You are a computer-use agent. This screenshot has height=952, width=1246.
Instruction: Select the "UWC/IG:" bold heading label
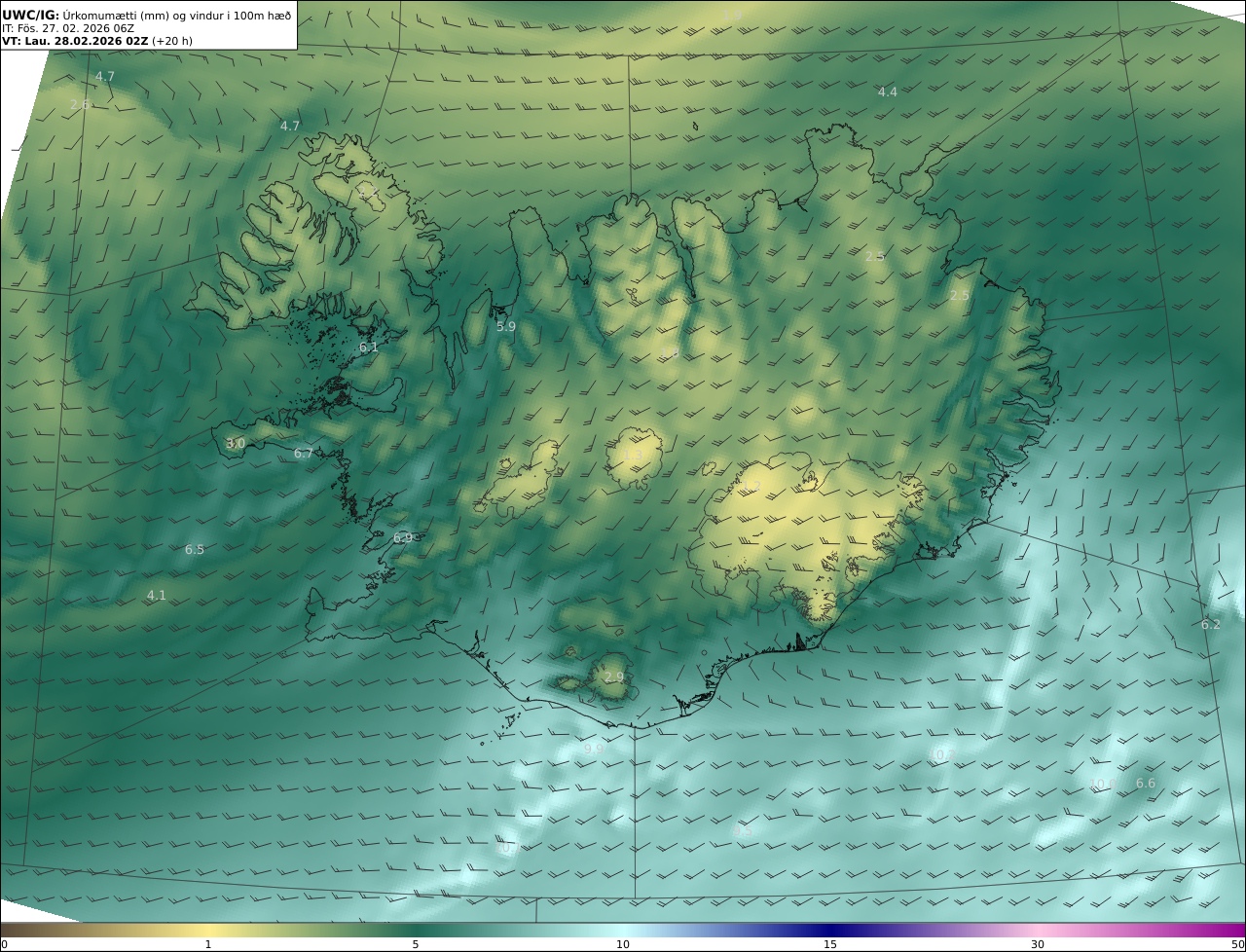(31, 15)
